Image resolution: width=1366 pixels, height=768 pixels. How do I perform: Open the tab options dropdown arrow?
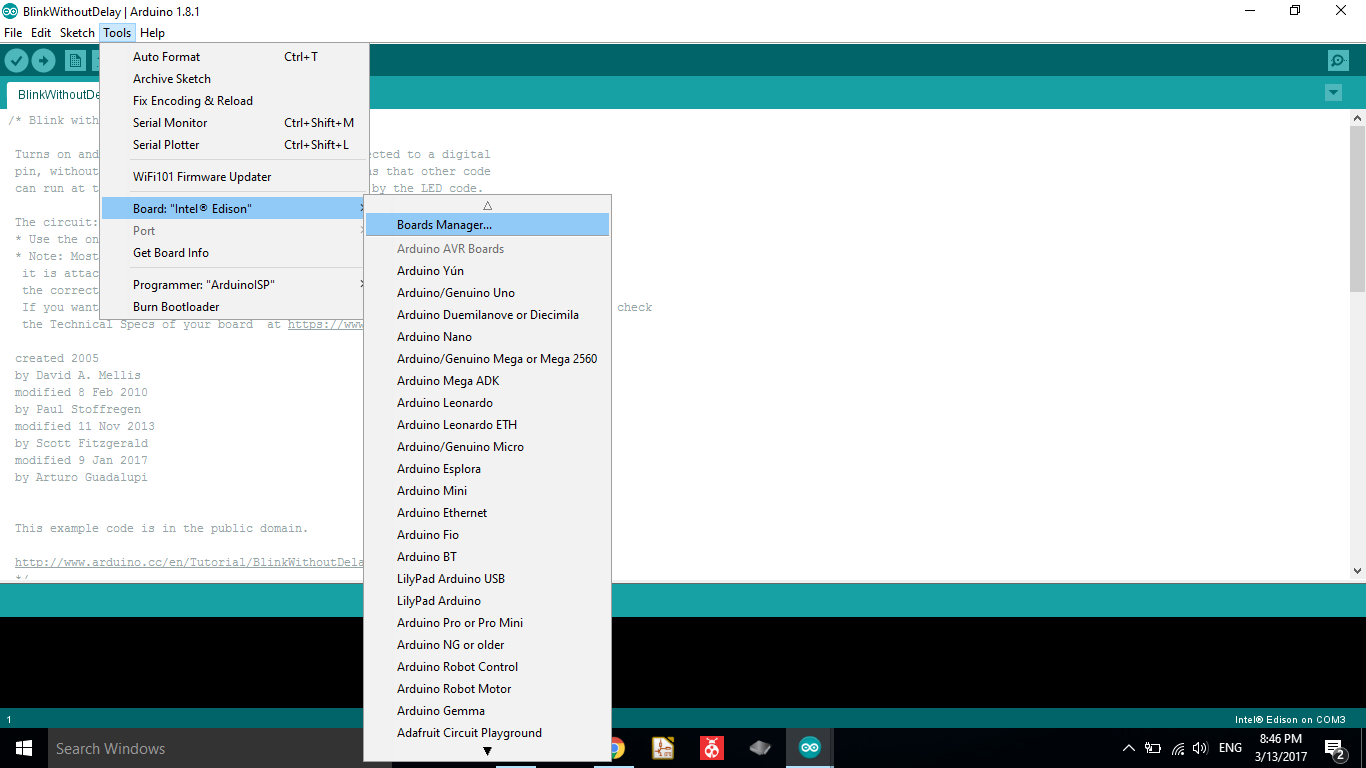(1333, 93)
